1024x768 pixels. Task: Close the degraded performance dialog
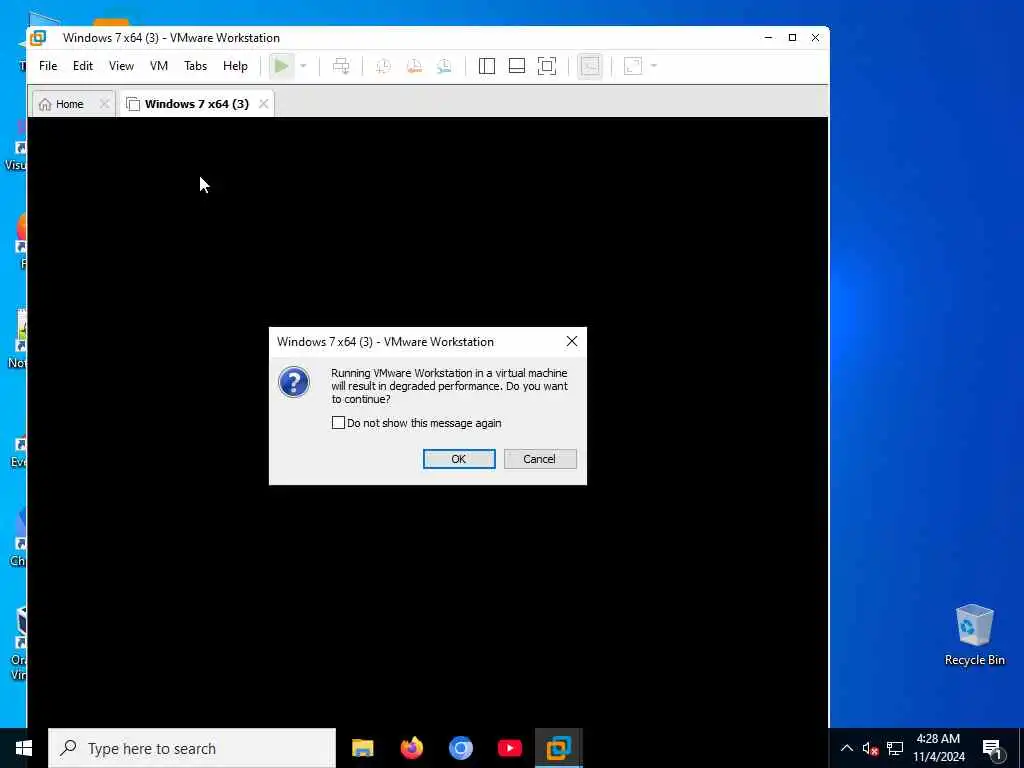click(x=572, y=342)
